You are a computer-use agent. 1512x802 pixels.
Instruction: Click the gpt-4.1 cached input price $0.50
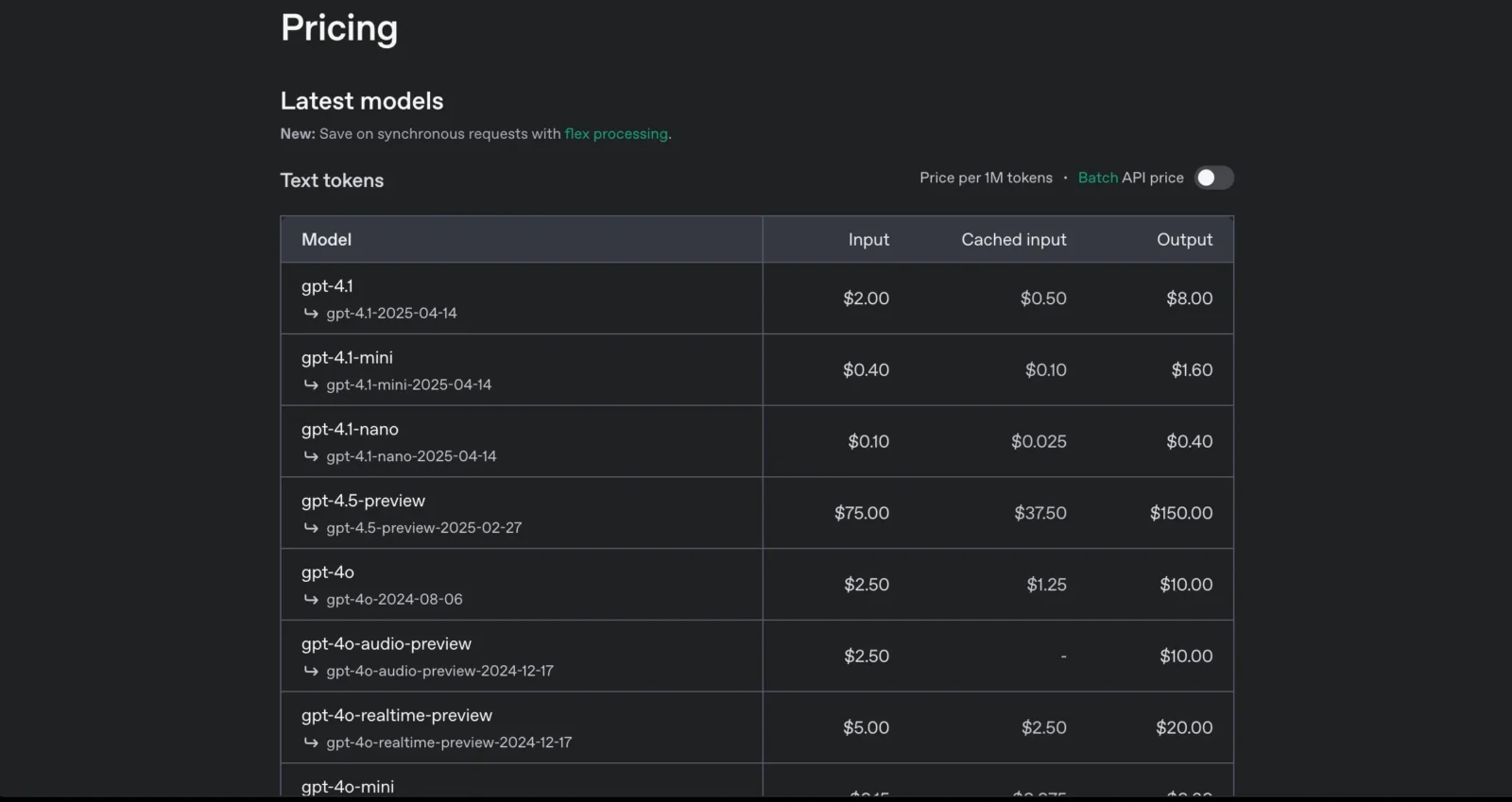pyautogui.click(x=1043, y=299)
